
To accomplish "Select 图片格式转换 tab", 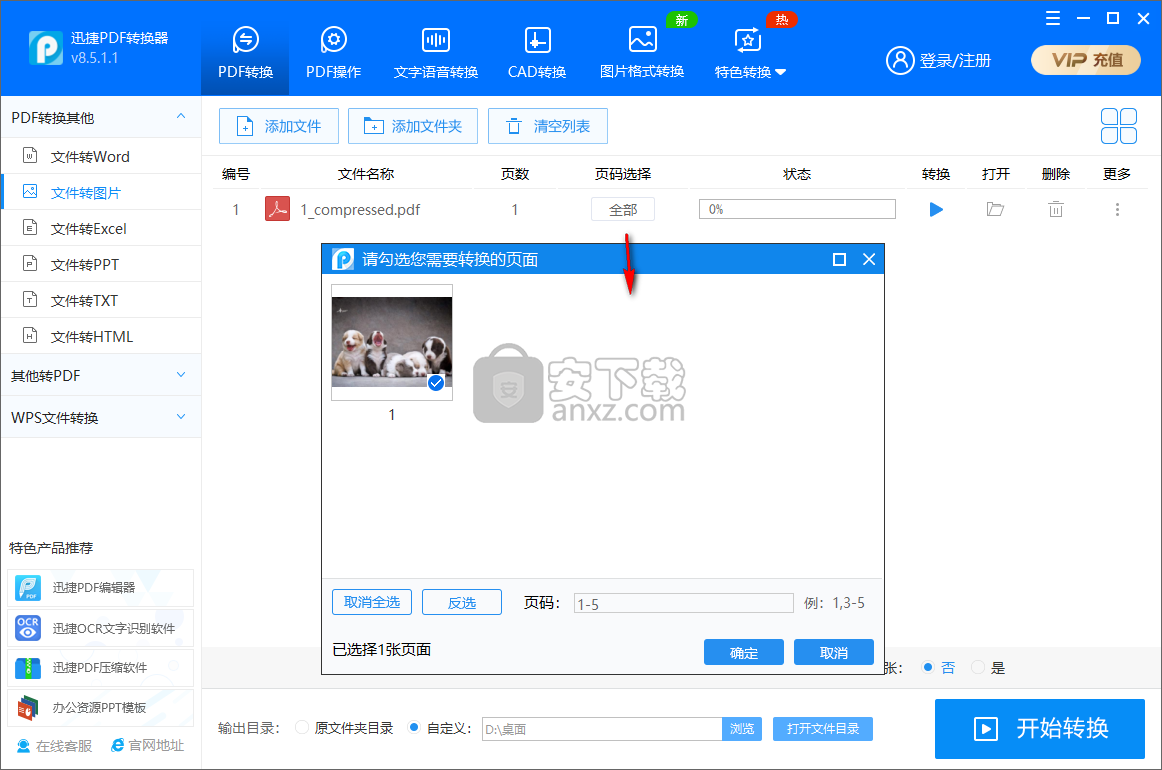I will tap(642, 52).
